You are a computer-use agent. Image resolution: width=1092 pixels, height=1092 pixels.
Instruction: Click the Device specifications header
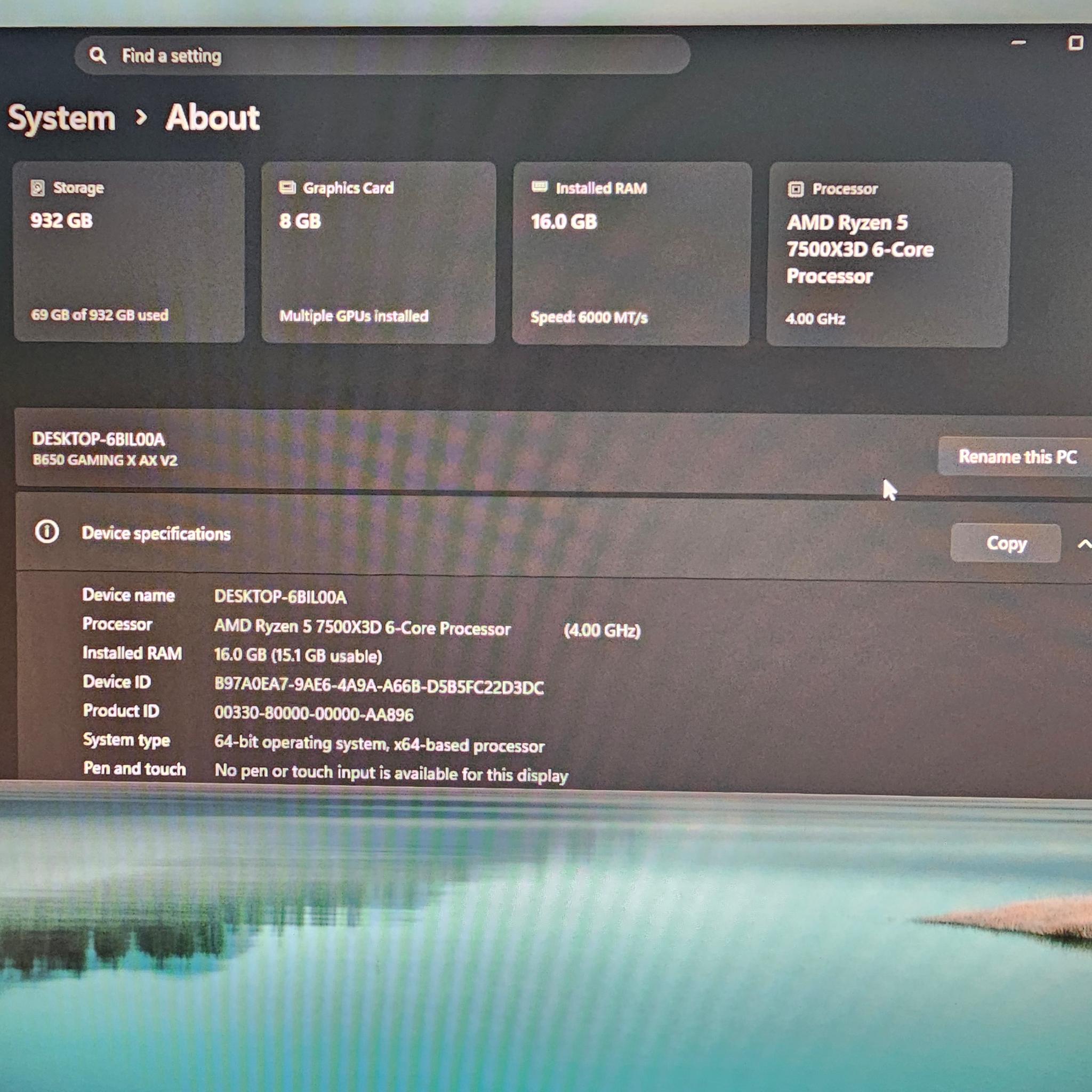[554, 535]
